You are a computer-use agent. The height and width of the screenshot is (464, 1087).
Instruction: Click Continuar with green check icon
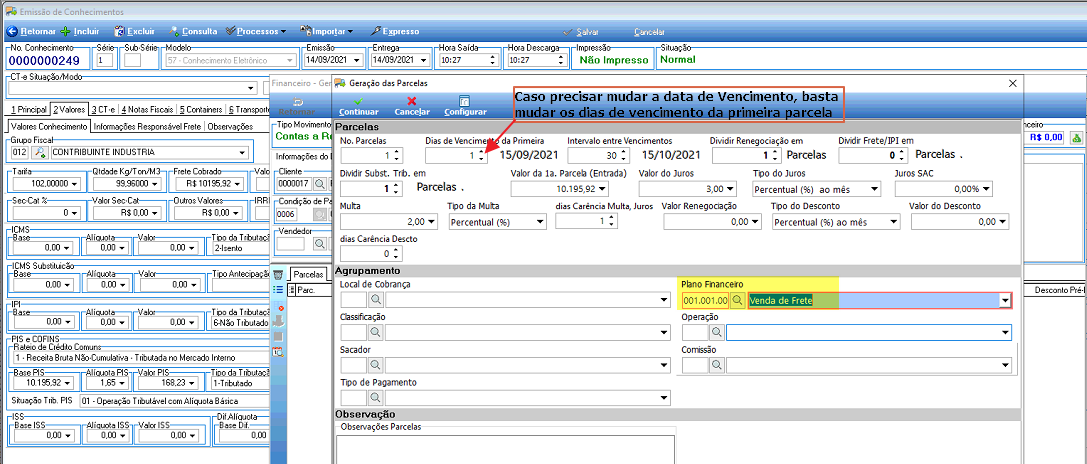click(358, 106)
